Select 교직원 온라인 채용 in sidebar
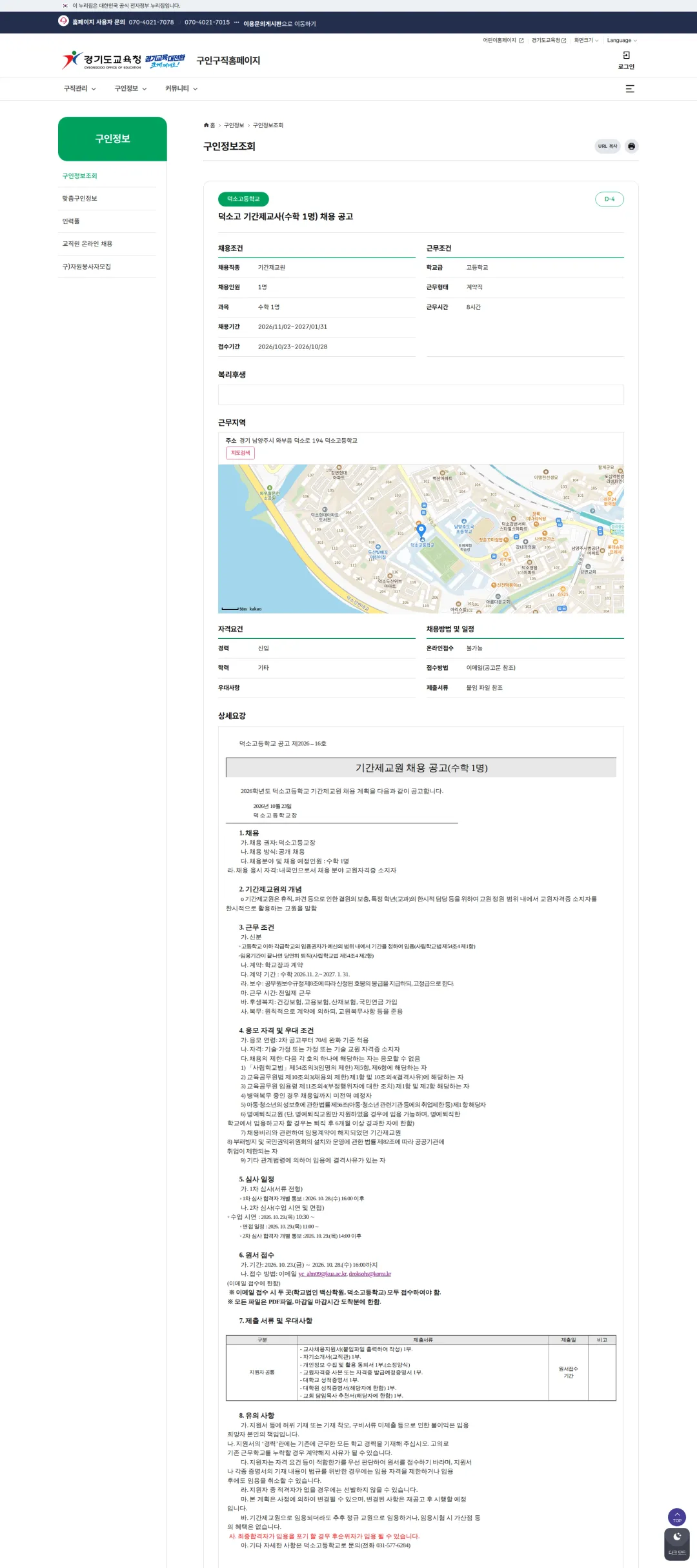 pos(87,244)
